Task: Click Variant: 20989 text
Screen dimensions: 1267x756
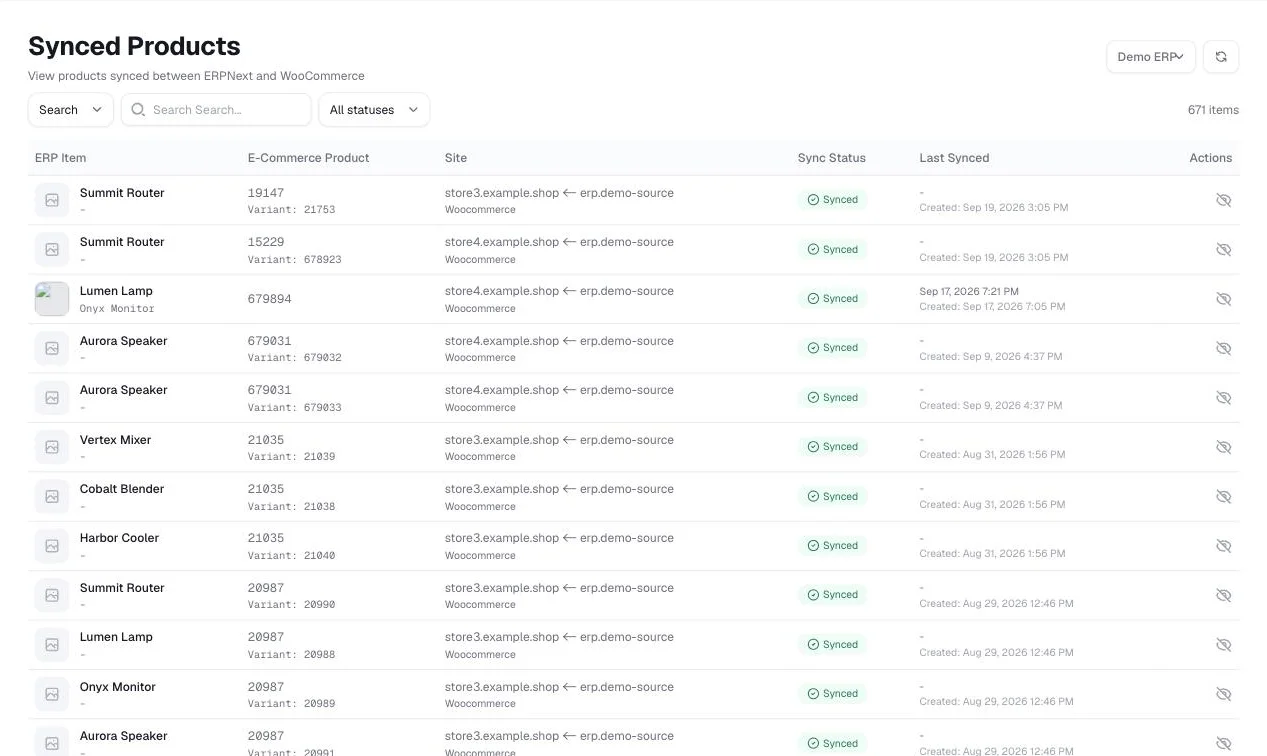Action: (292, 704)
